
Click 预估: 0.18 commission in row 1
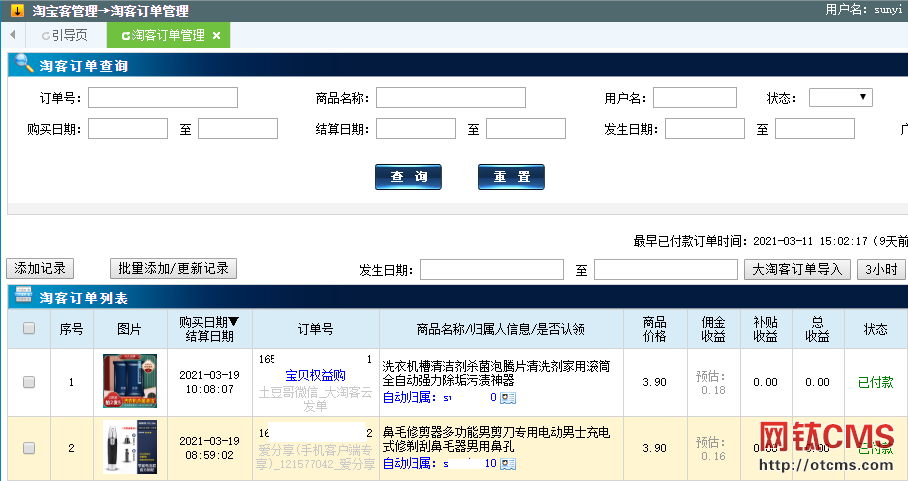pyautogui.click(x=713, y=383)
